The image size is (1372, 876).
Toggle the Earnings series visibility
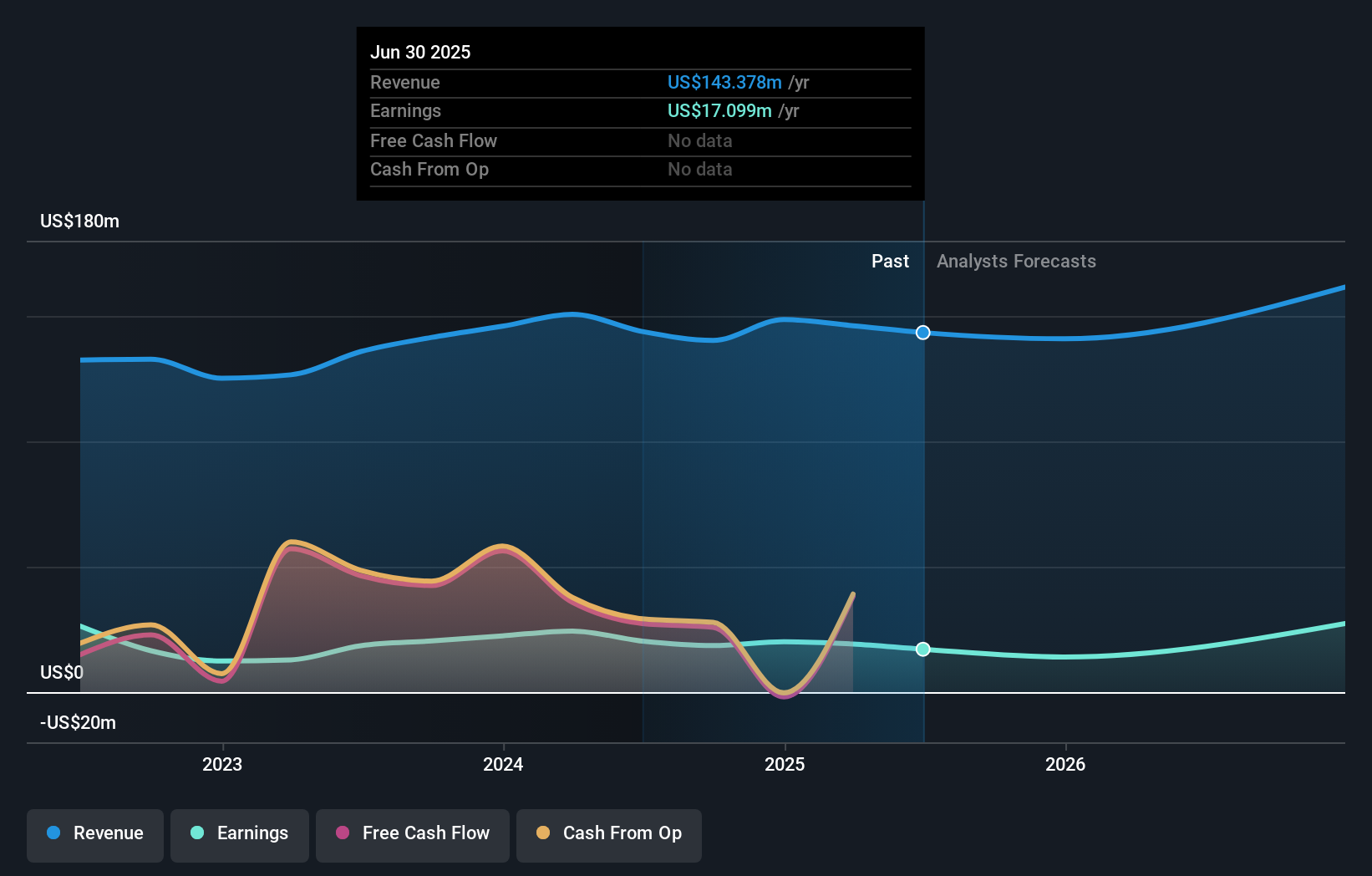click(x=240, y=833)
